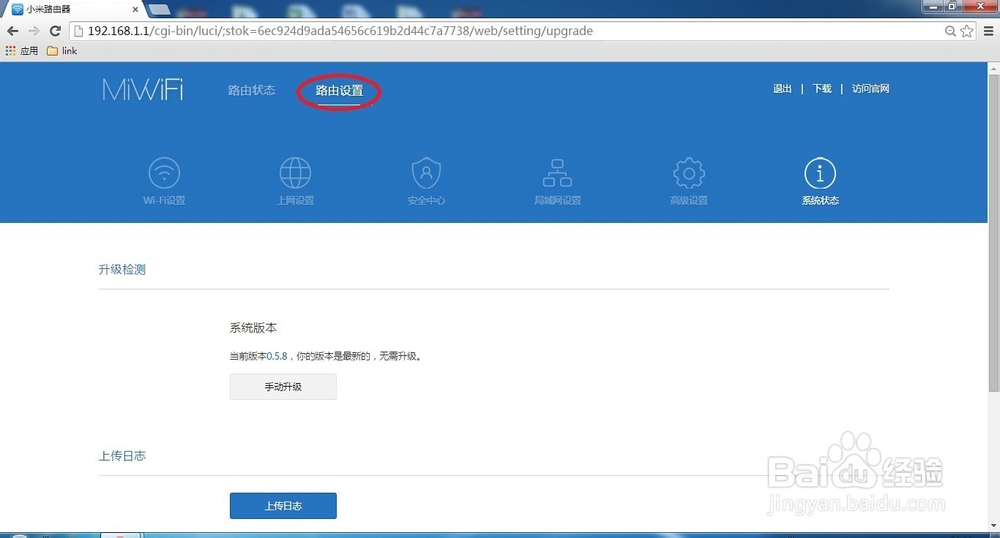The height and width of the screenshot is (538, 1000).
Task: Open the 安全中心 shield icon
Action: (x=426, y=173)
